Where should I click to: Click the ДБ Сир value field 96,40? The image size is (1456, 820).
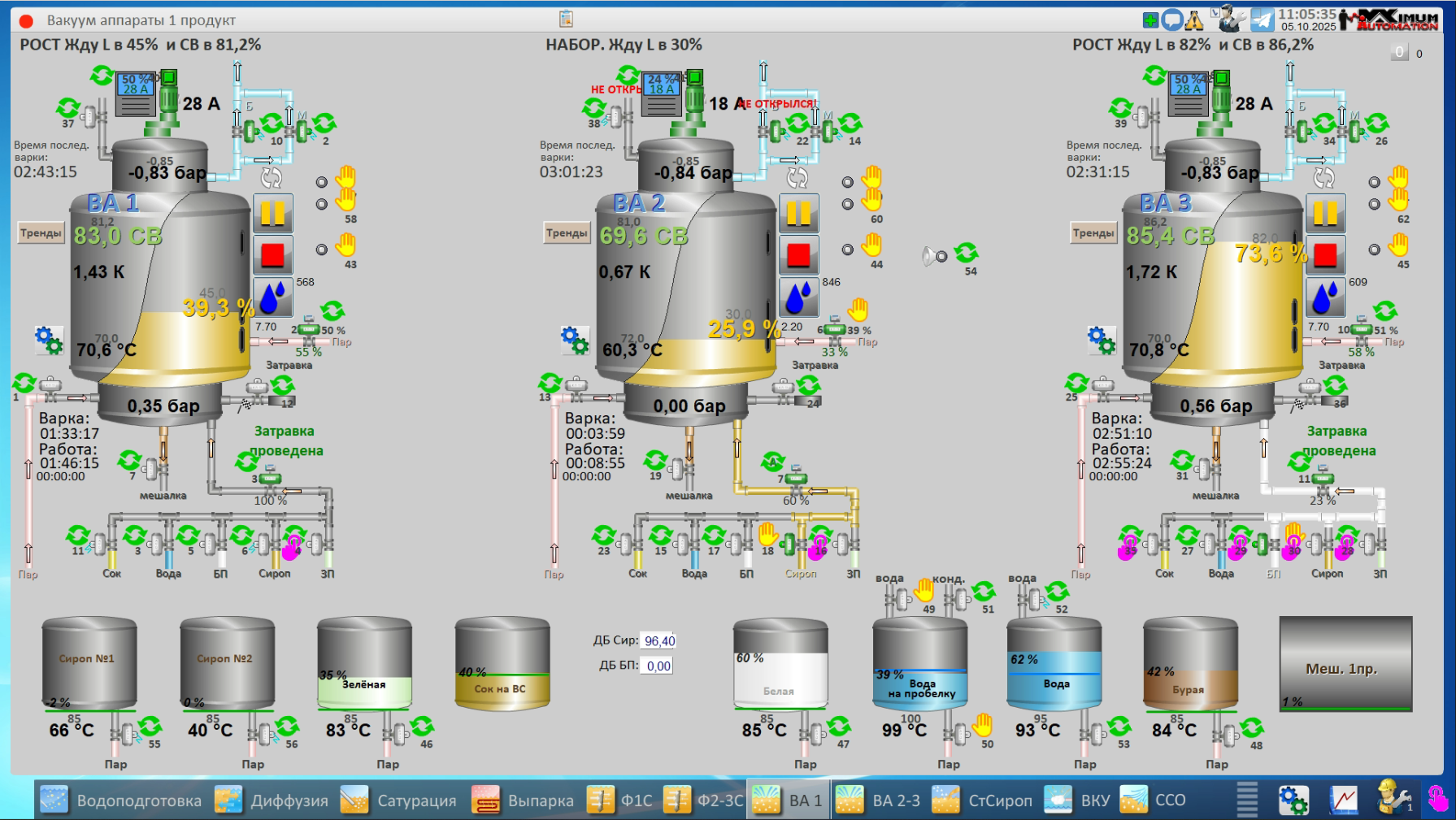coord(658,641)
